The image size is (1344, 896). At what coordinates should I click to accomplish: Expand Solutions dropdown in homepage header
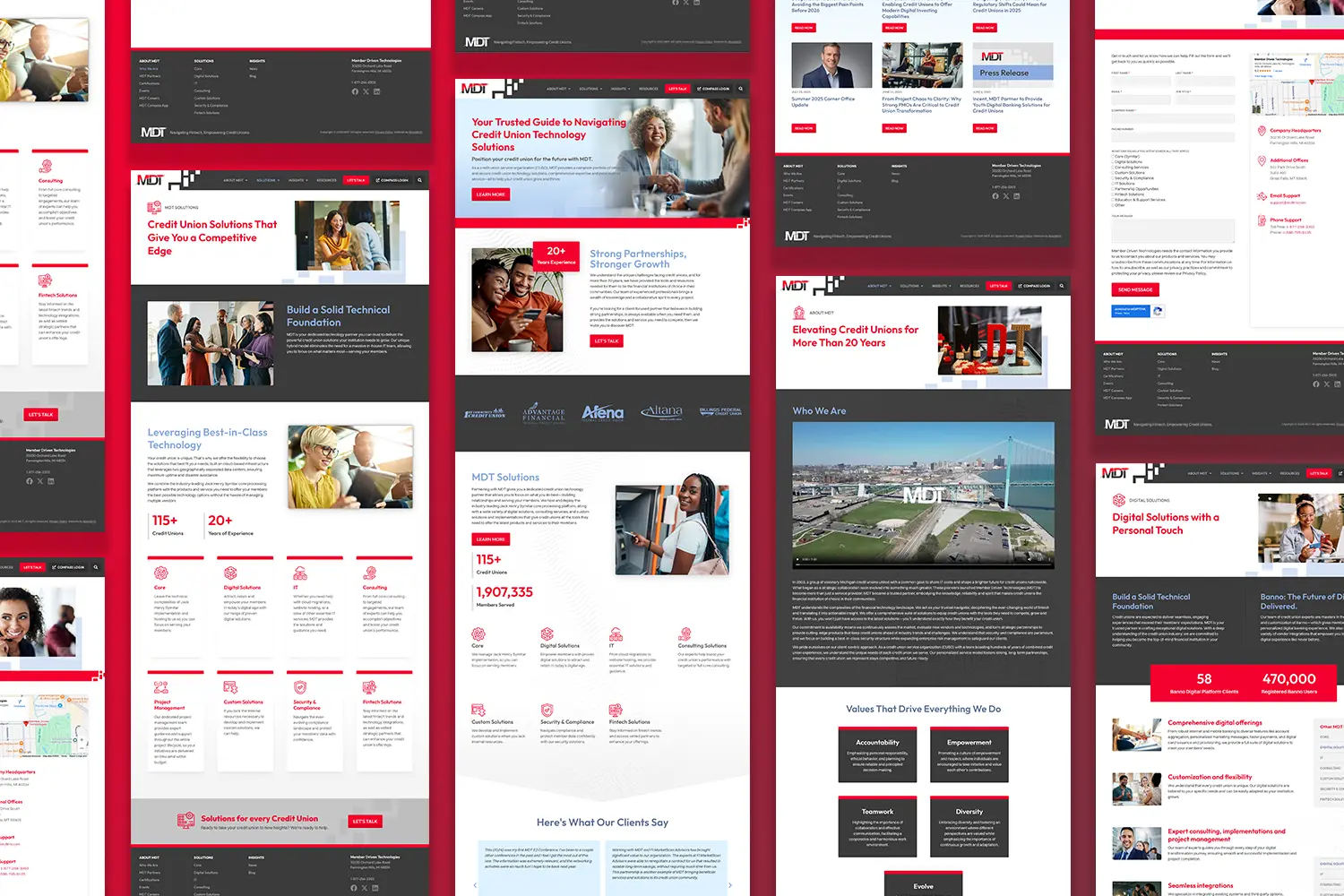click(x=589, y=89)
